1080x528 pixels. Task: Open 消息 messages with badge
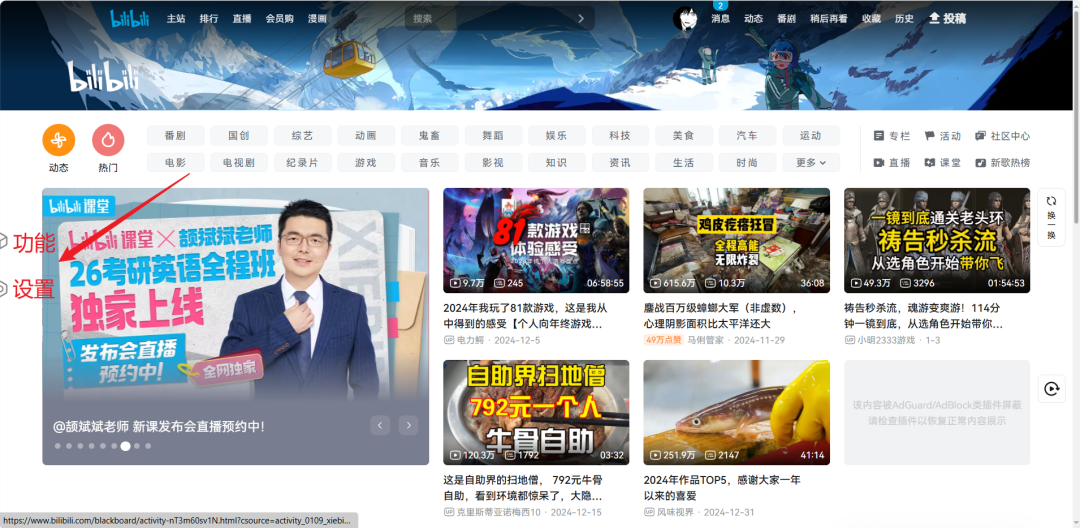pos(720,19)
